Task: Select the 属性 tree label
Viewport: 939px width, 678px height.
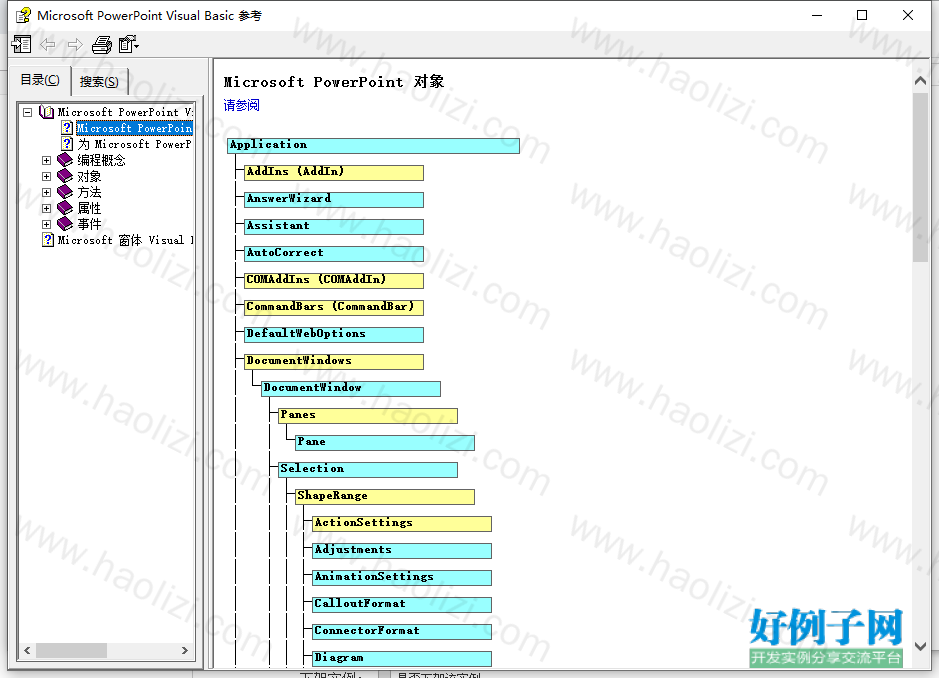Action: [89, 208]
